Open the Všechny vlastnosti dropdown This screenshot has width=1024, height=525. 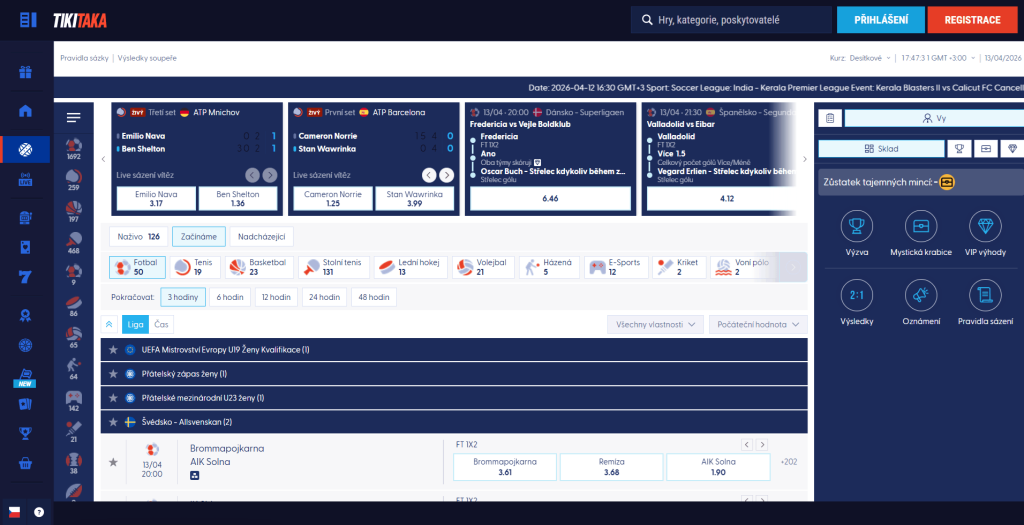pos(655,324)
